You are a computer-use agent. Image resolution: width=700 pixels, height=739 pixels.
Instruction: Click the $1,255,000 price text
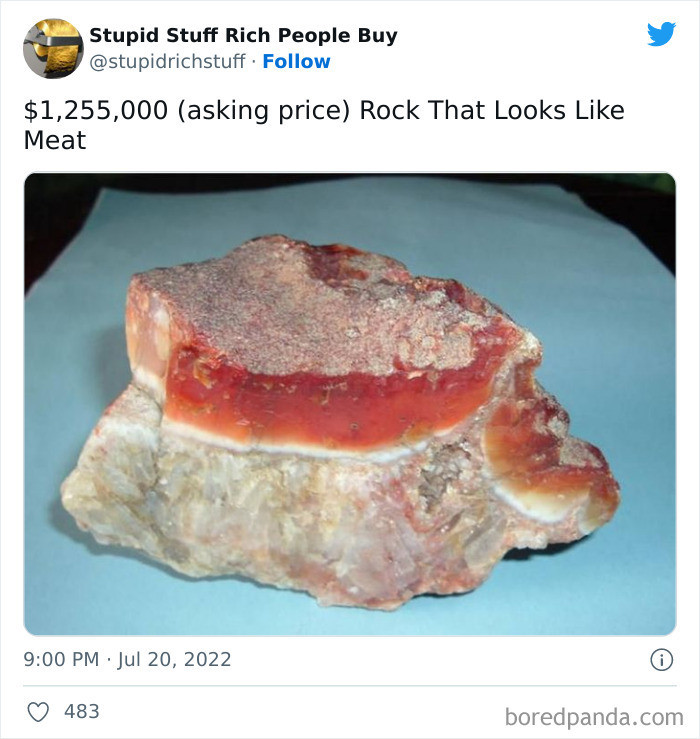point(97,110)
